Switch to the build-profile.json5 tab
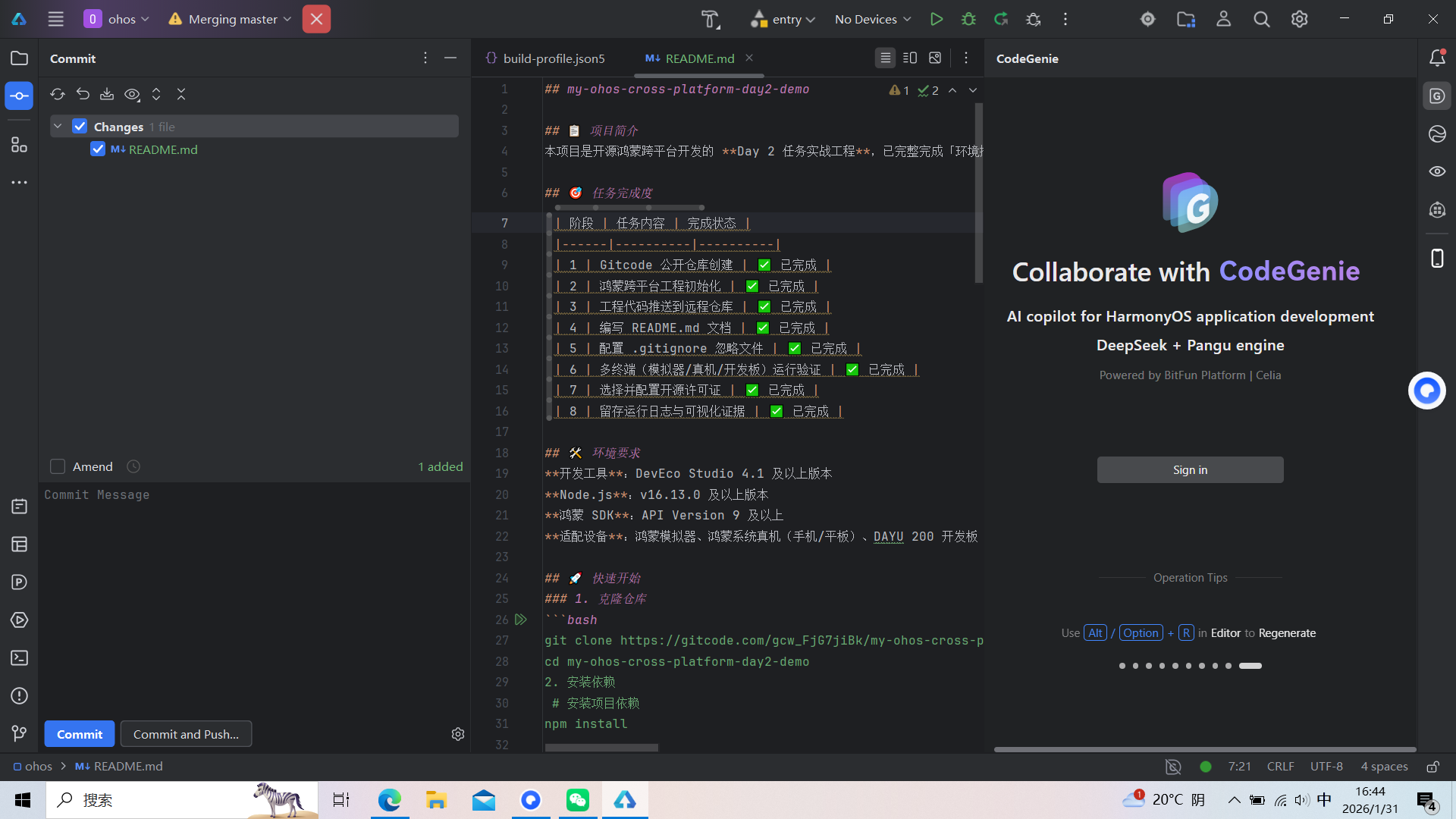This screenshot has width=1456, height=819. click(x=554, y=58)
